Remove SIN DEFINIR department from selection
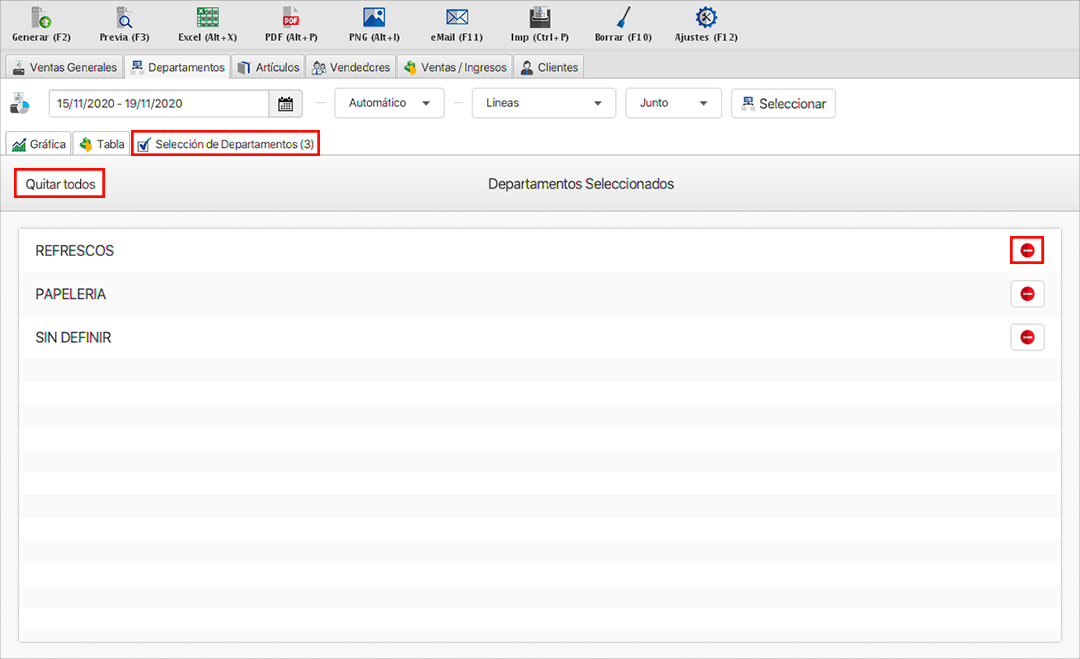This screenshot has width=1080, height=659. tap(1027, 338)
